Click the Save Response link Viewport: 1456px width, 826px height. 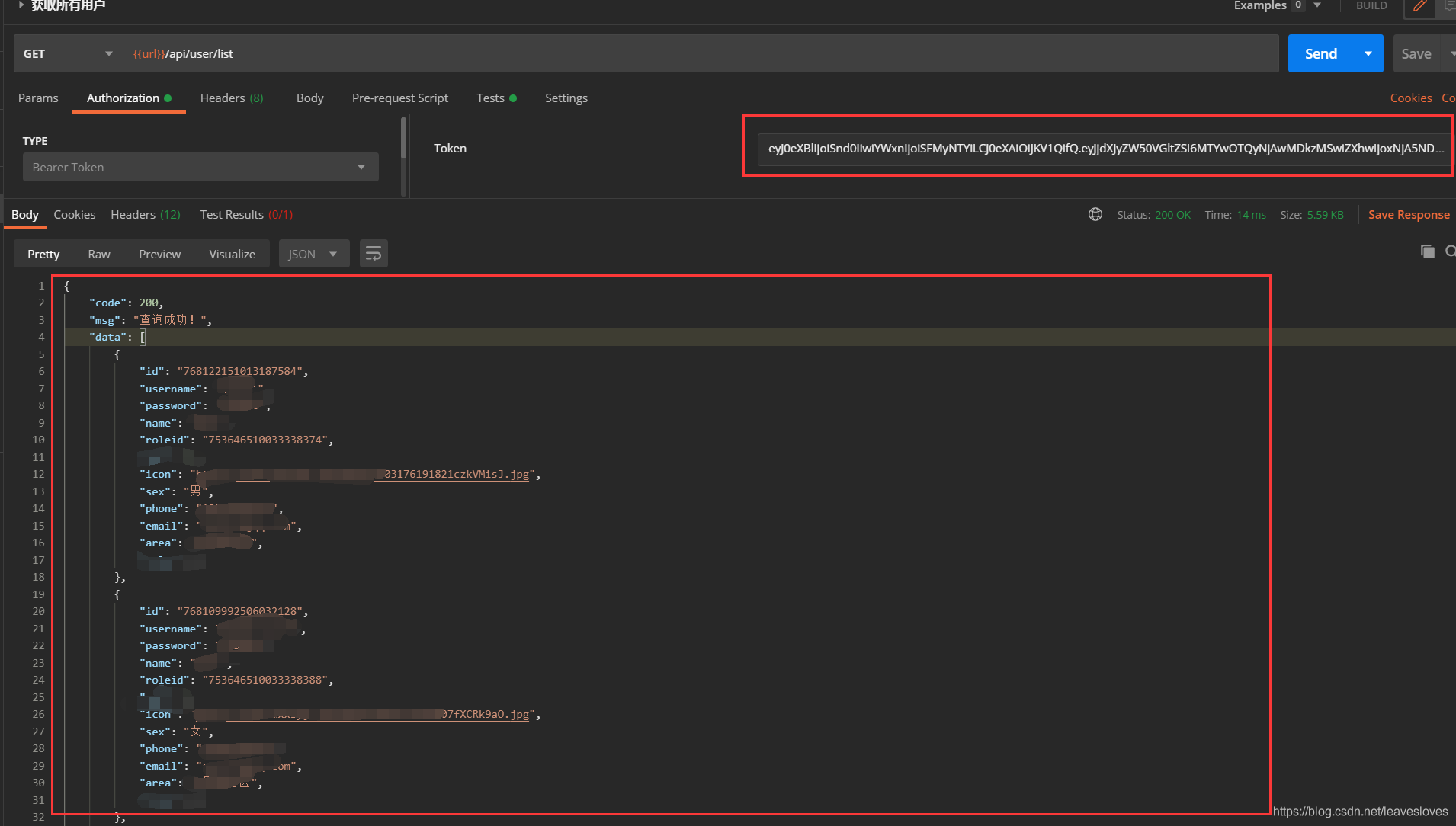[1407, 214]
